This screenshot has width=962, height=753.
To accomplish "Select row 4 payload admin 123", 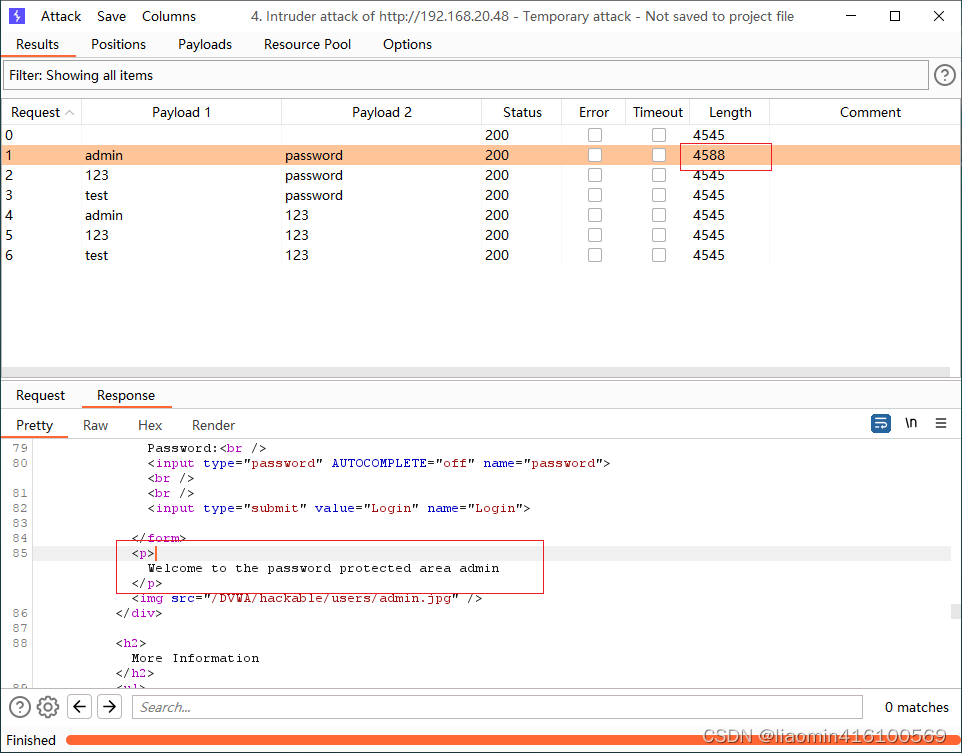I will 480,215.
